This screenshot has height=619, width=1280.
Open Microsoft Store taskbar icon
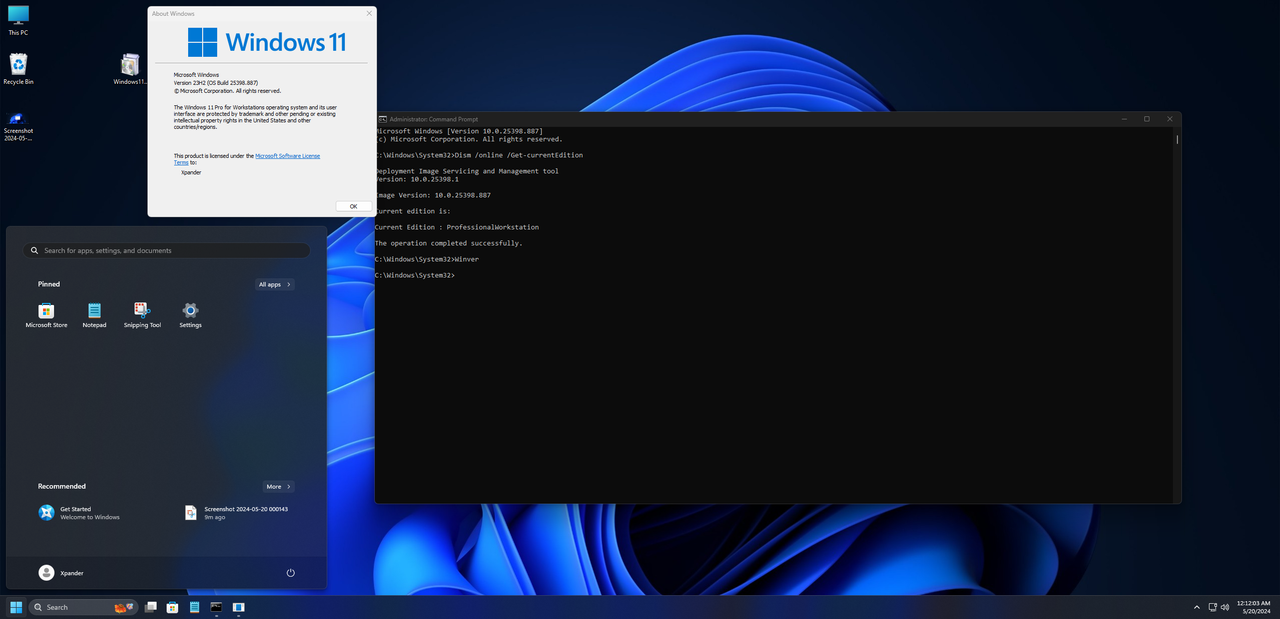(x=172, y=607)
